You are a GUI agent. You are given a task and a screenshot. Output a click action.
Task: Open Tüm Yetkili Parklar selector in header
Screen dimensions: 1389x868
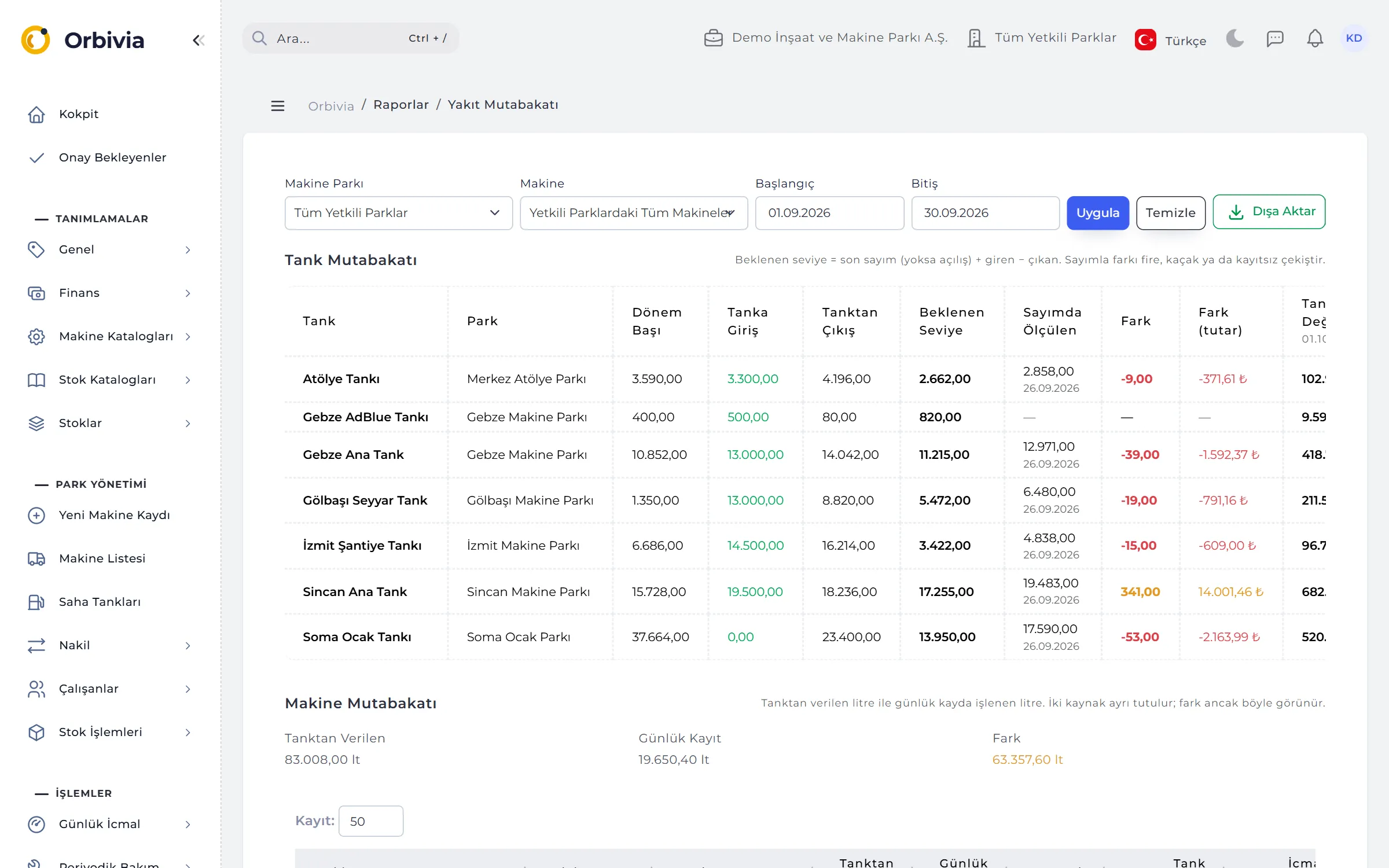pos(1042,38)
